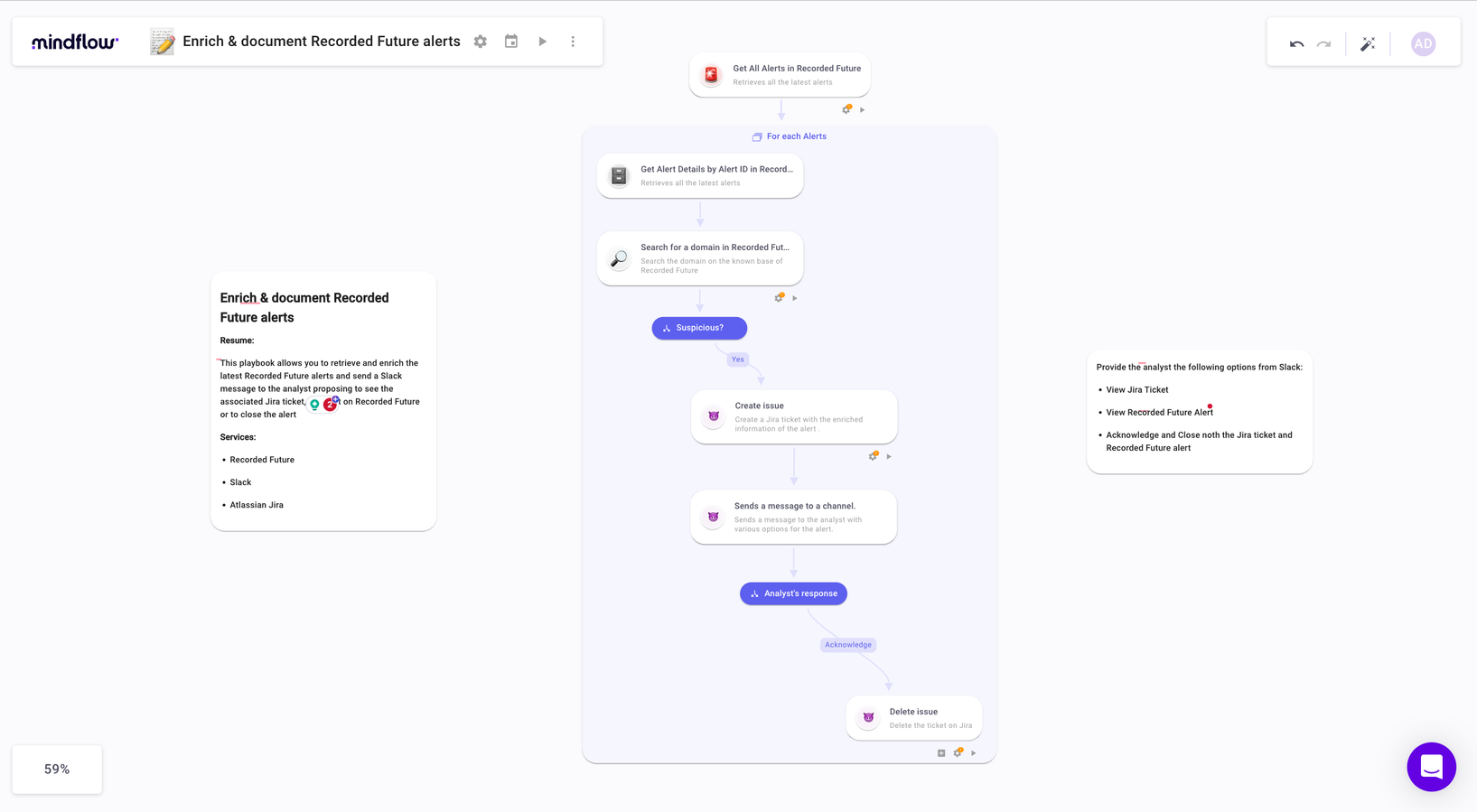Click the loop icon beside For each Alerts

coord(757,137)
